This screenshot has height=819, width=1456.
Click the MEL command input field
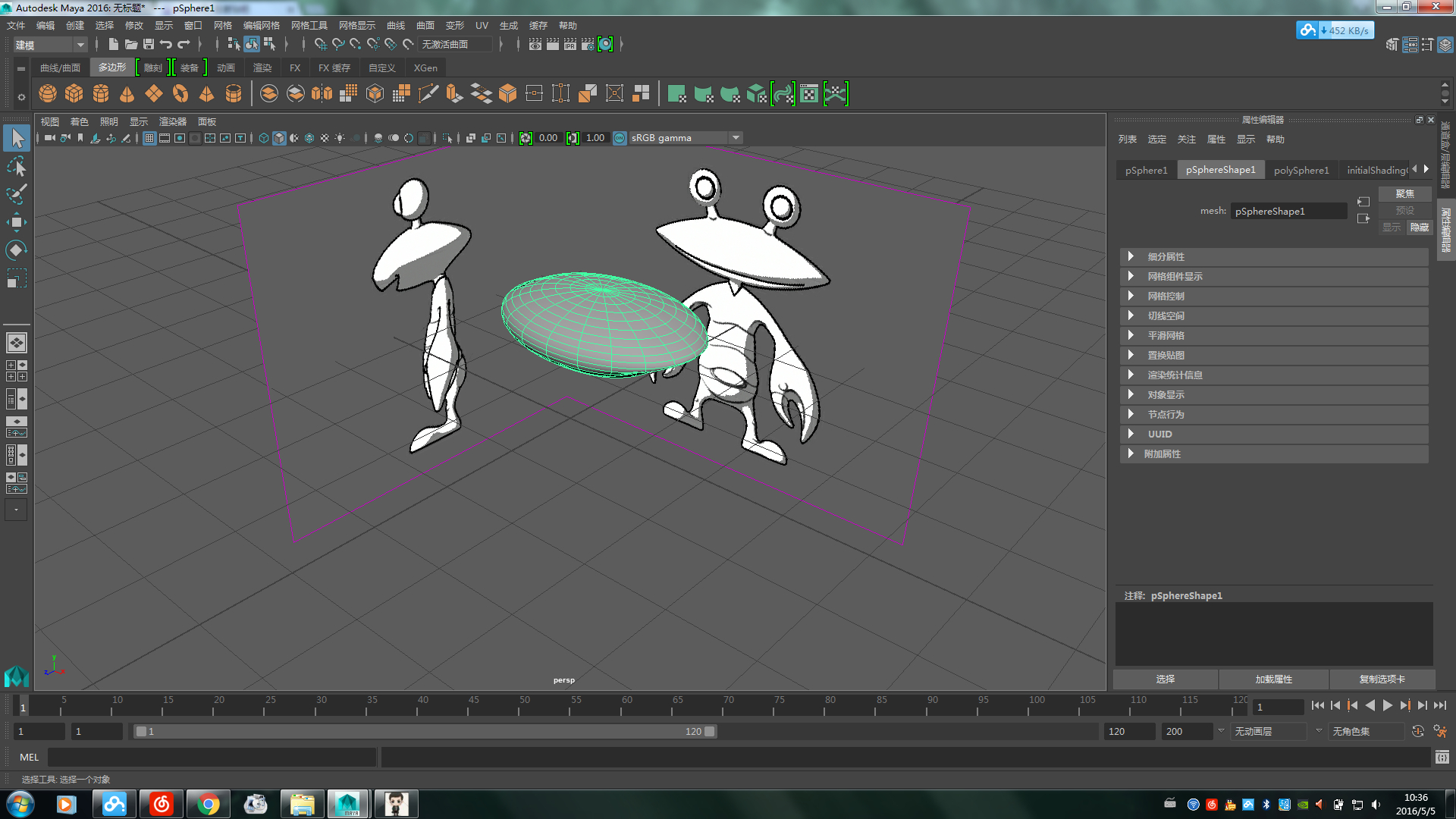(212, 757)
